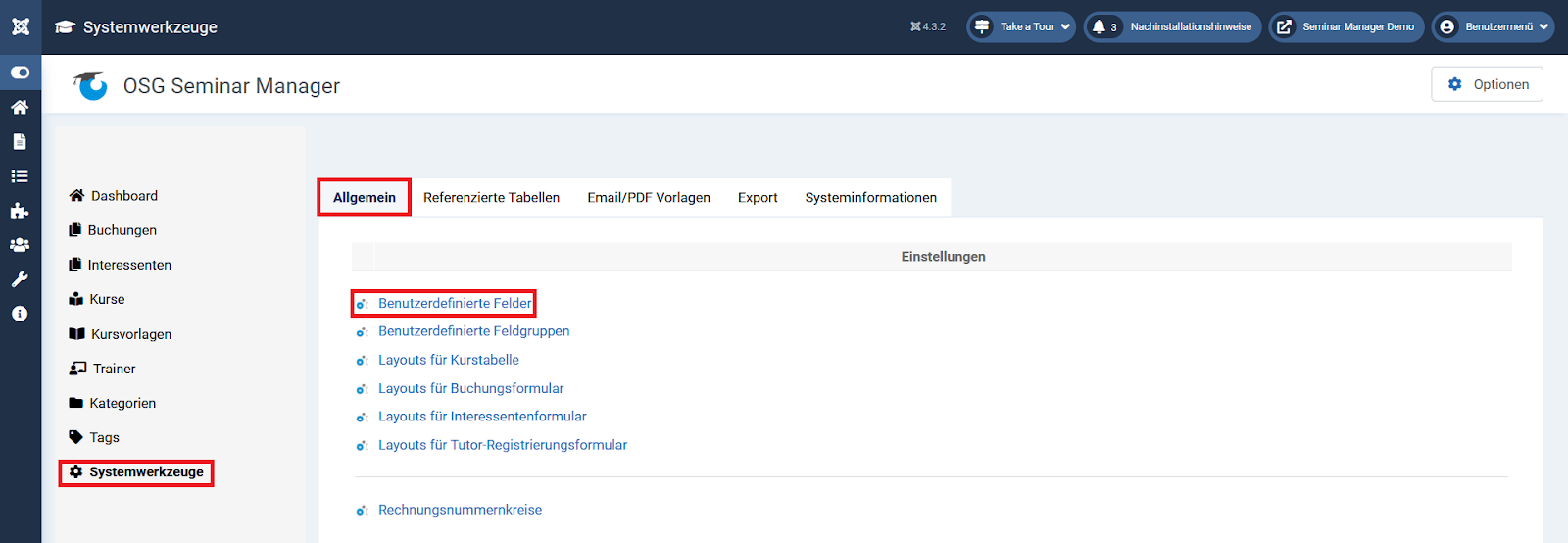This screenshot has width=1568, height=543.
Task: Open the Help info sidebar icon
Action: [20, 314]
